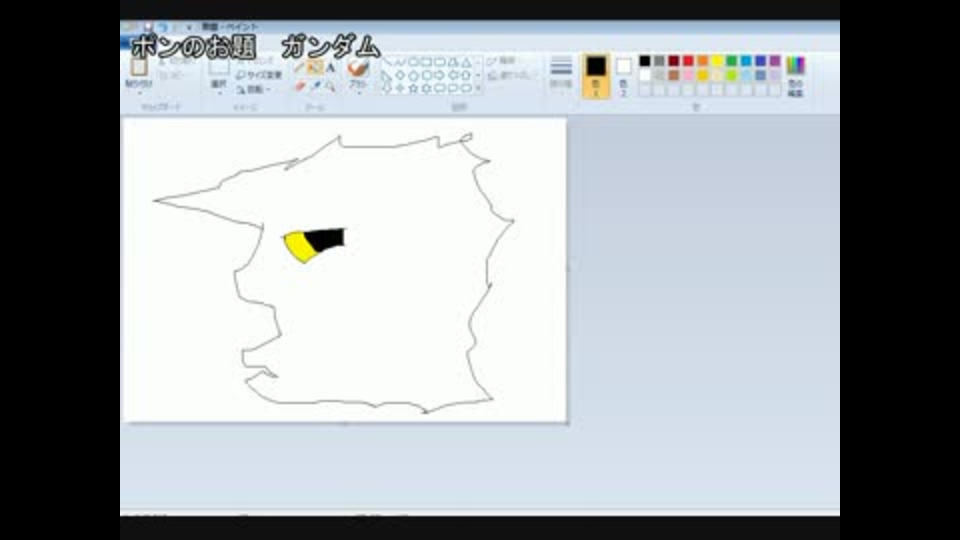Pick the green swatch in the palette
960x540 pixels.
pyautogui.click(x=732, y=61)
